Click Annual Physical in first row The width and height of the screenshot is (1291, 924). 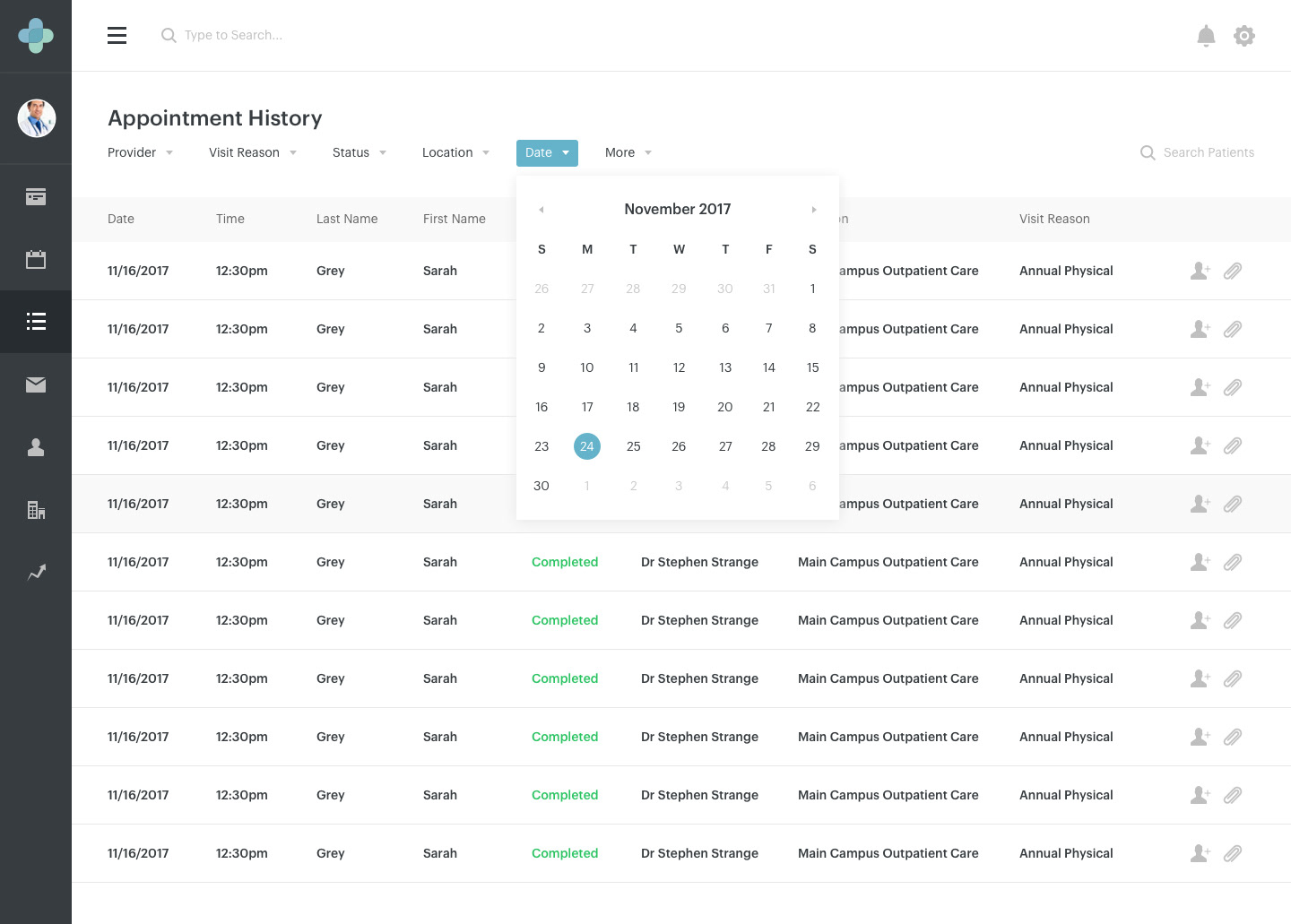coord(1066,271)
